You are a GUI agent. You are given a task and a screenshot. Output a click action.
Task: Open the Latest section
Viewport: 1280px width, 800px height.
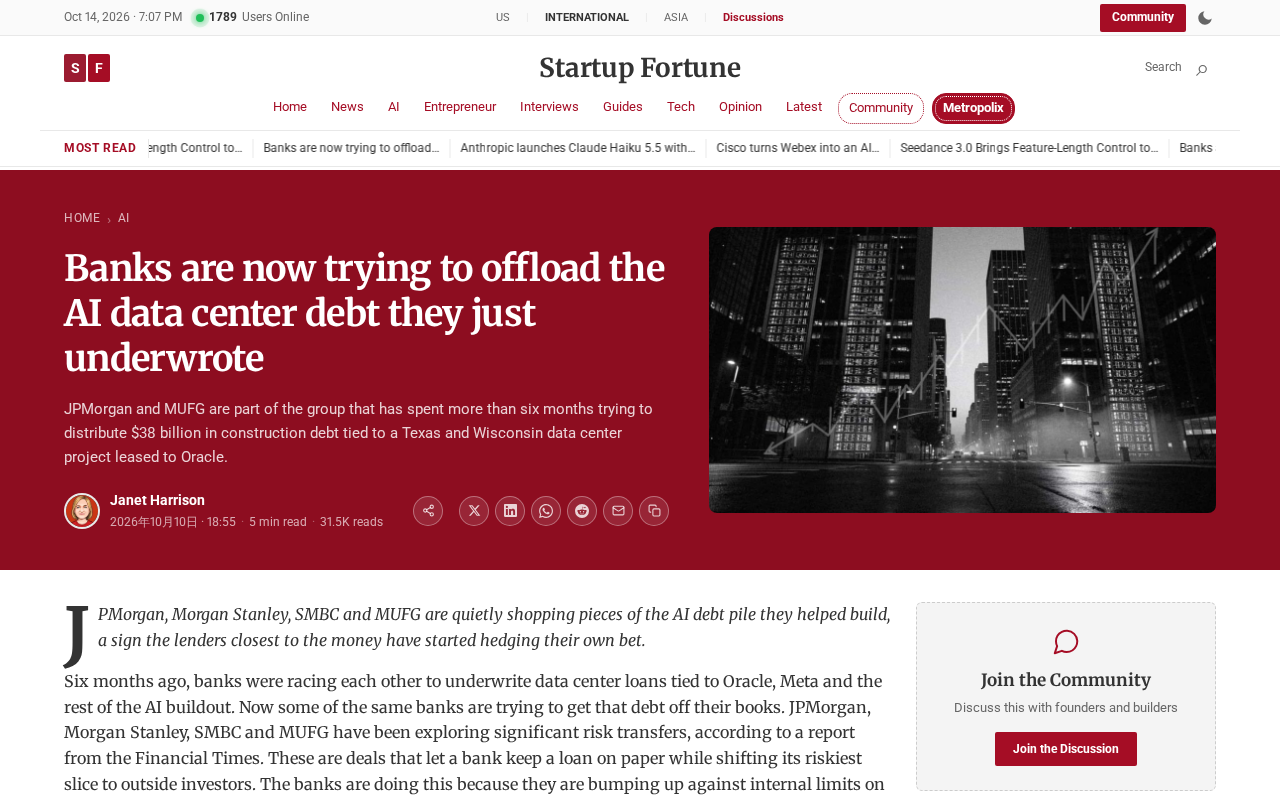pyautogui.click(x=804, y=107)
